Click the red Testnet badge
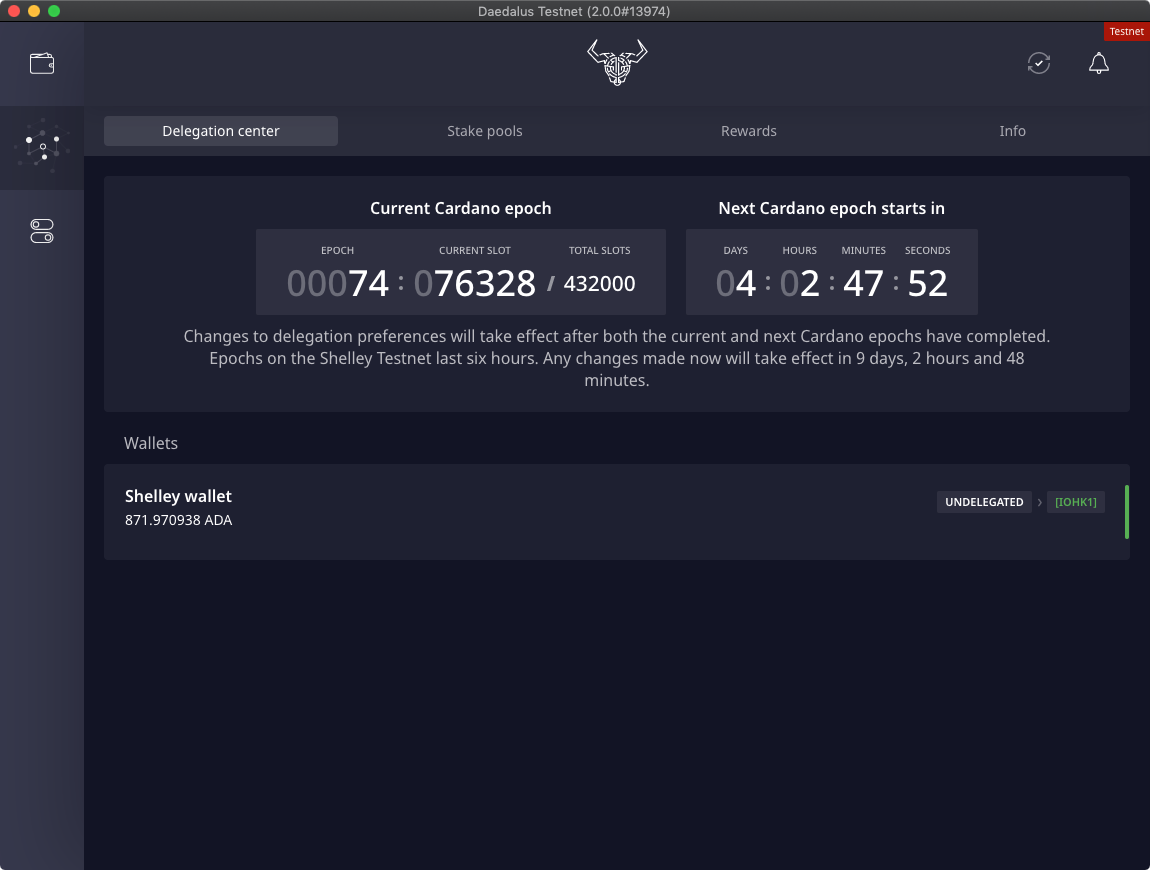 pos(1126,31)
